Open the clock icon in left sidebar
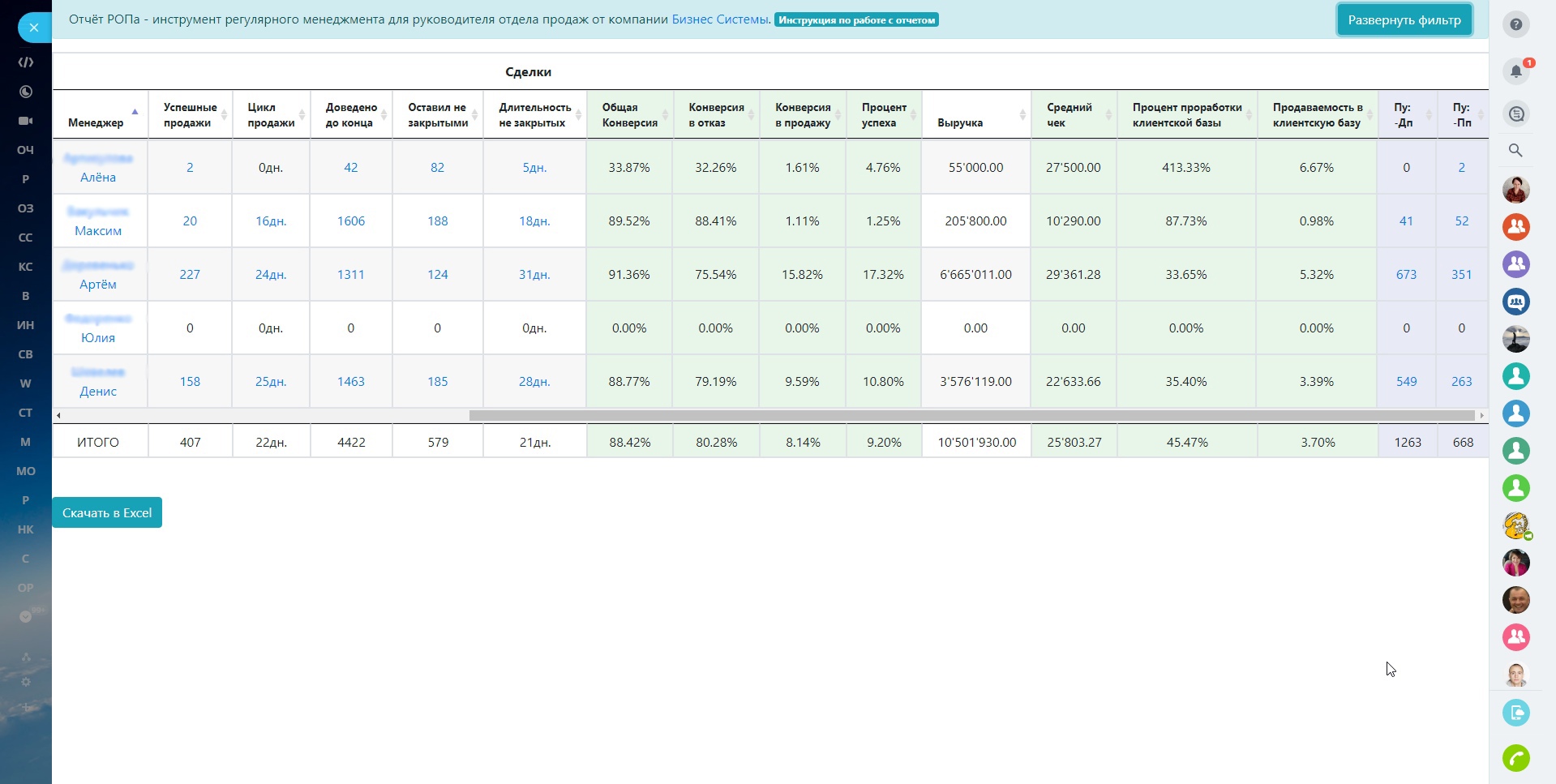The image size is (1556, 784). click(x=26, y=92)
